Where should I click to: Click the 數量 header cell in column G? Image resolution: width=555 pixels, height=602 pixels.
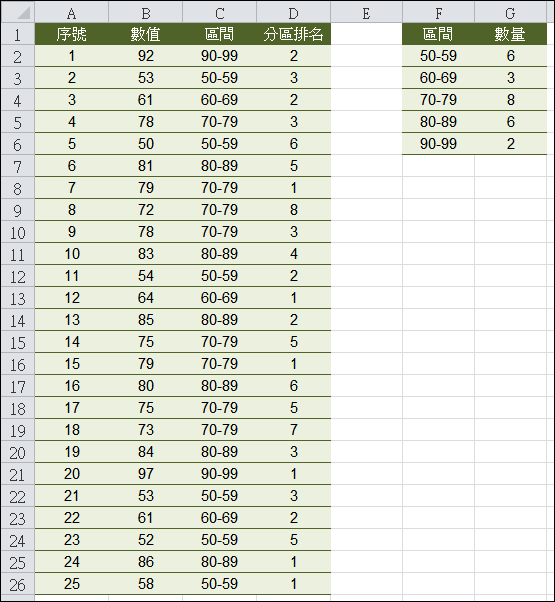(510, 35)
